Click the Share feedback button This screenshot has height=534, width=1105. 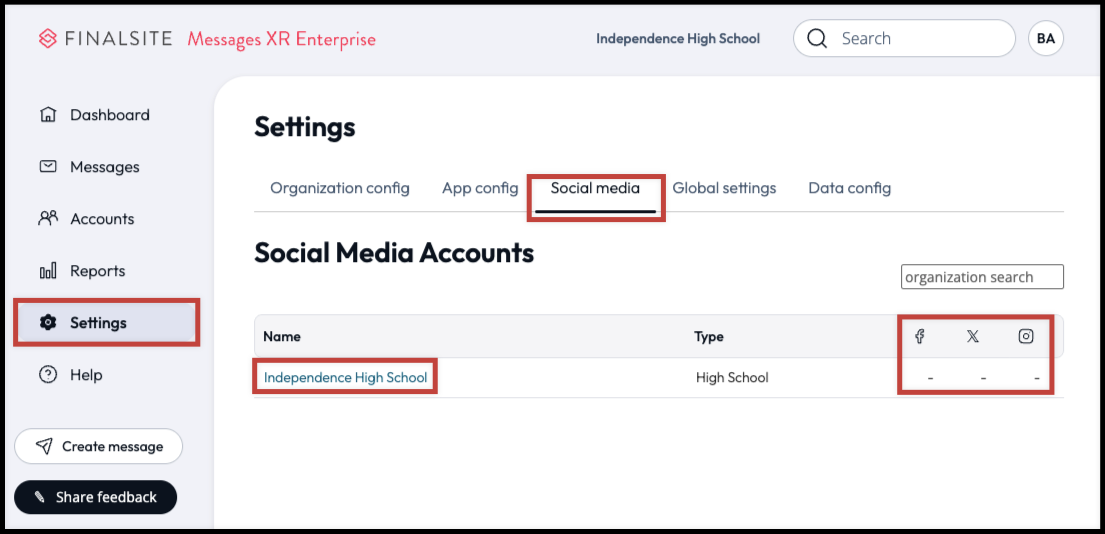[x=95, y=497]
